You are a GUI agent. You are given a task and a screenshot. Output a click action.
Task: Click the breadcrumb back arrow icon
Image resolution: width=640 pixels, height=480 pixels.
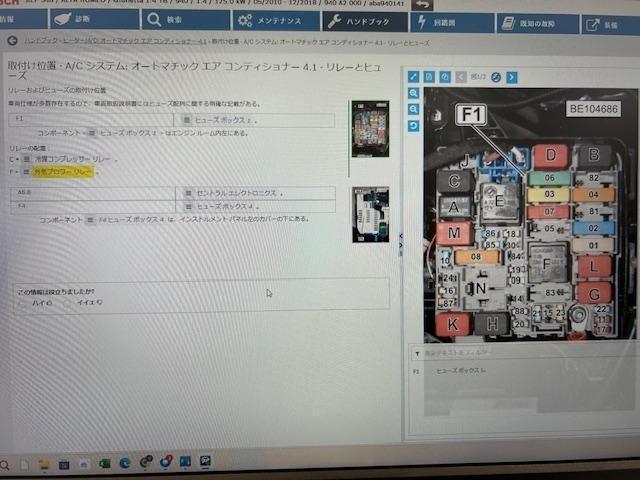click(13, 41)
